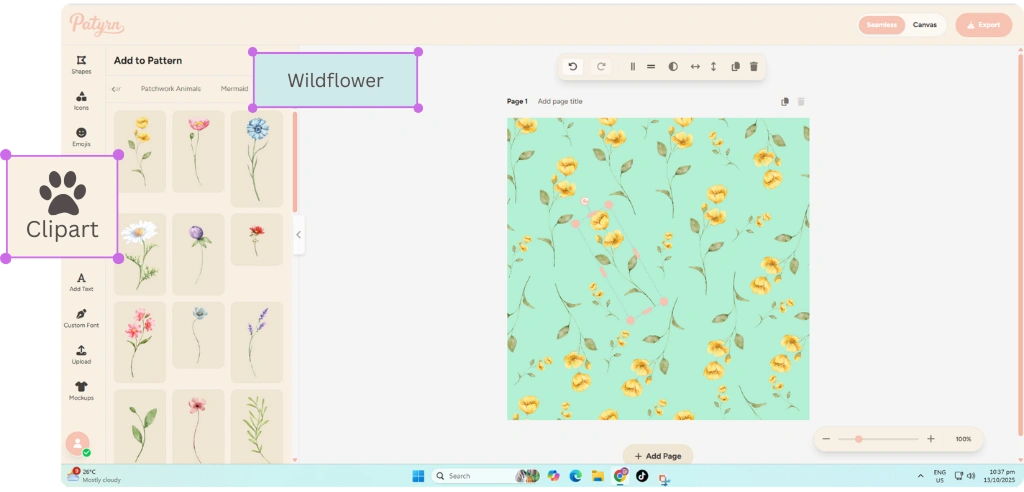The height and width of the screenshot is (492, 1024).
Task: Duplicate the page using copy icon
Action: [x=785, y=102]
